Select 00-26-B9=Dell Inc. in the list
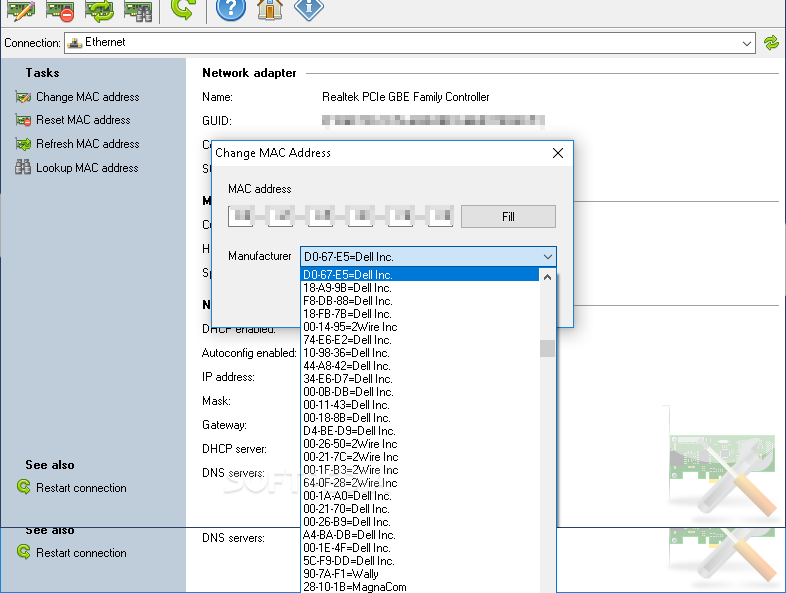786x593 pixels. point(420,522)
